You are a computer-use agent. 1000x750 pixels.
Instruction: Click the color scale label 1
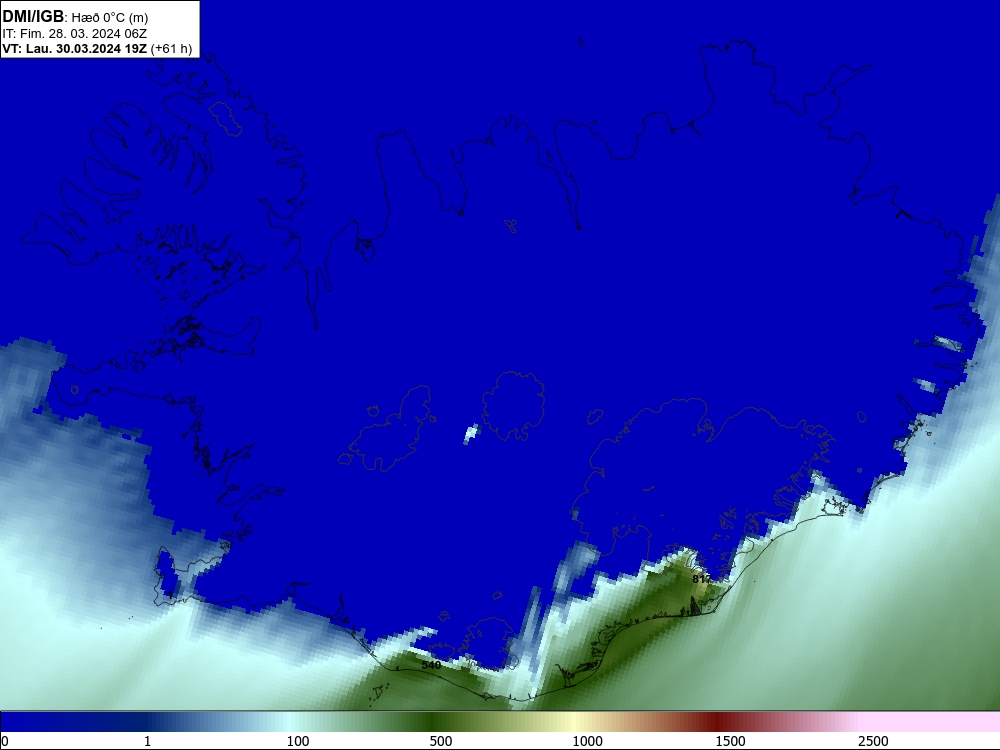(x=147, y=741)
